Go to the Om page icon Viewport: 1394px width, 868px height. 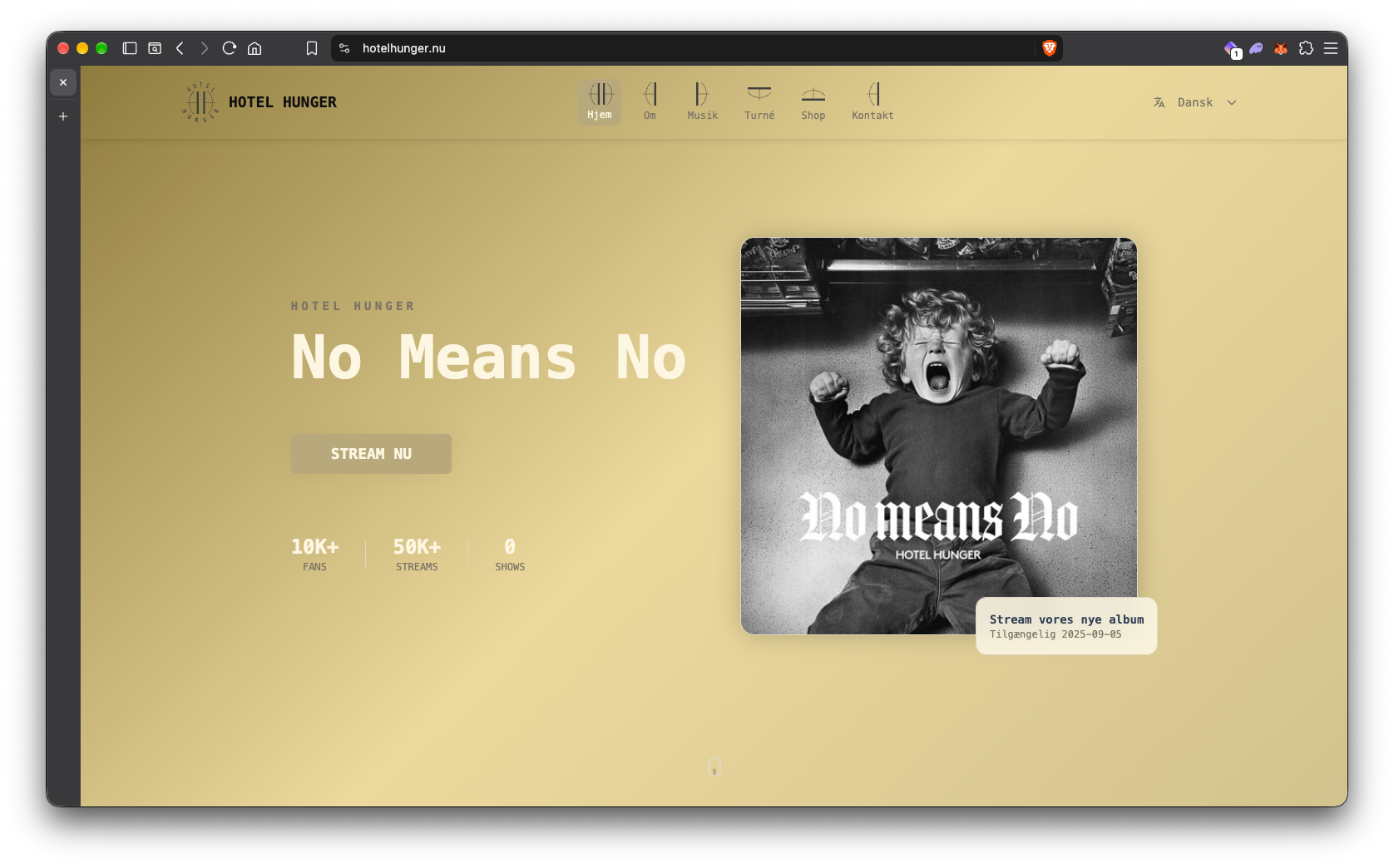pos(650,94)
